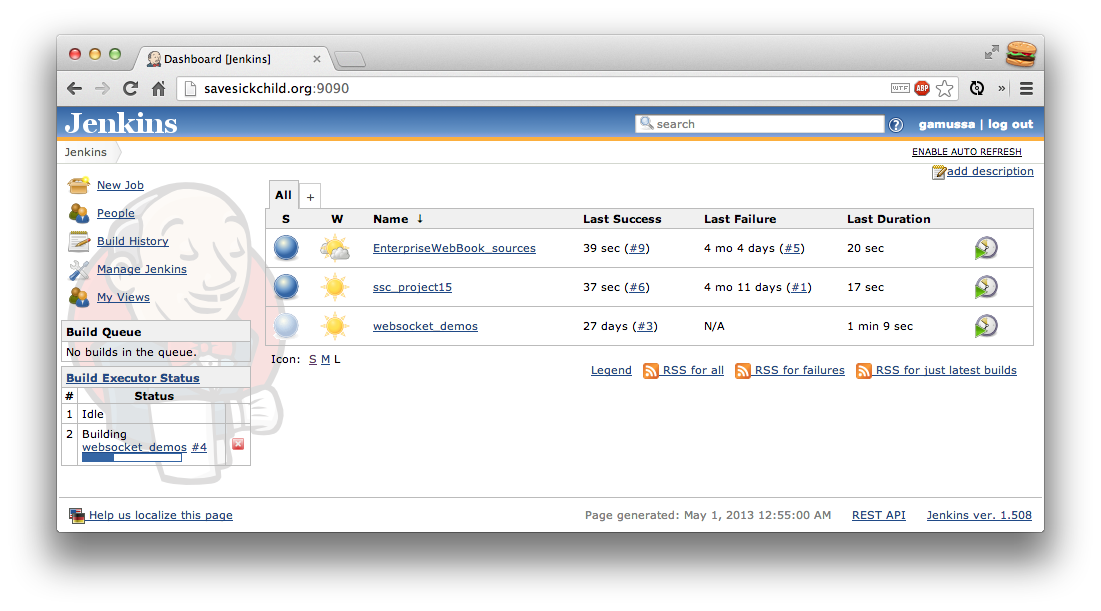The width and height of the screenshot is (1101, 611).
Task: Click the New Job icon in sidebar
Action: (x=79, y=186)
